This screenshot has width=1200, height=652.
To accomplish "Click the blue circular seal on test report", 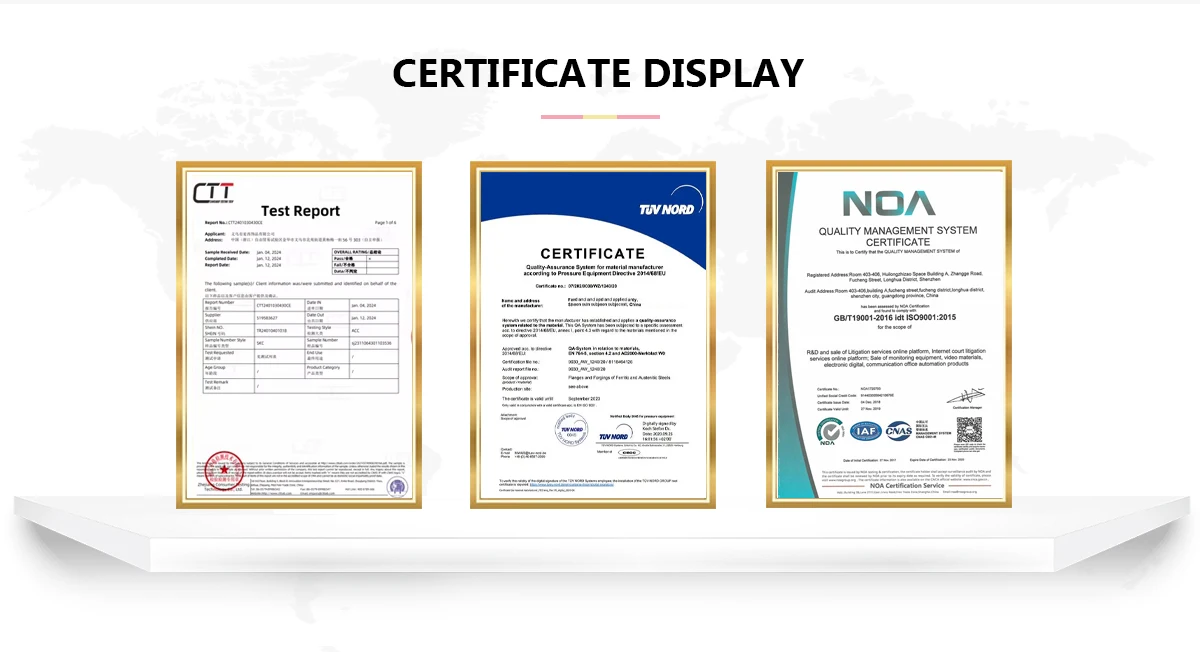I will (398, 487).
